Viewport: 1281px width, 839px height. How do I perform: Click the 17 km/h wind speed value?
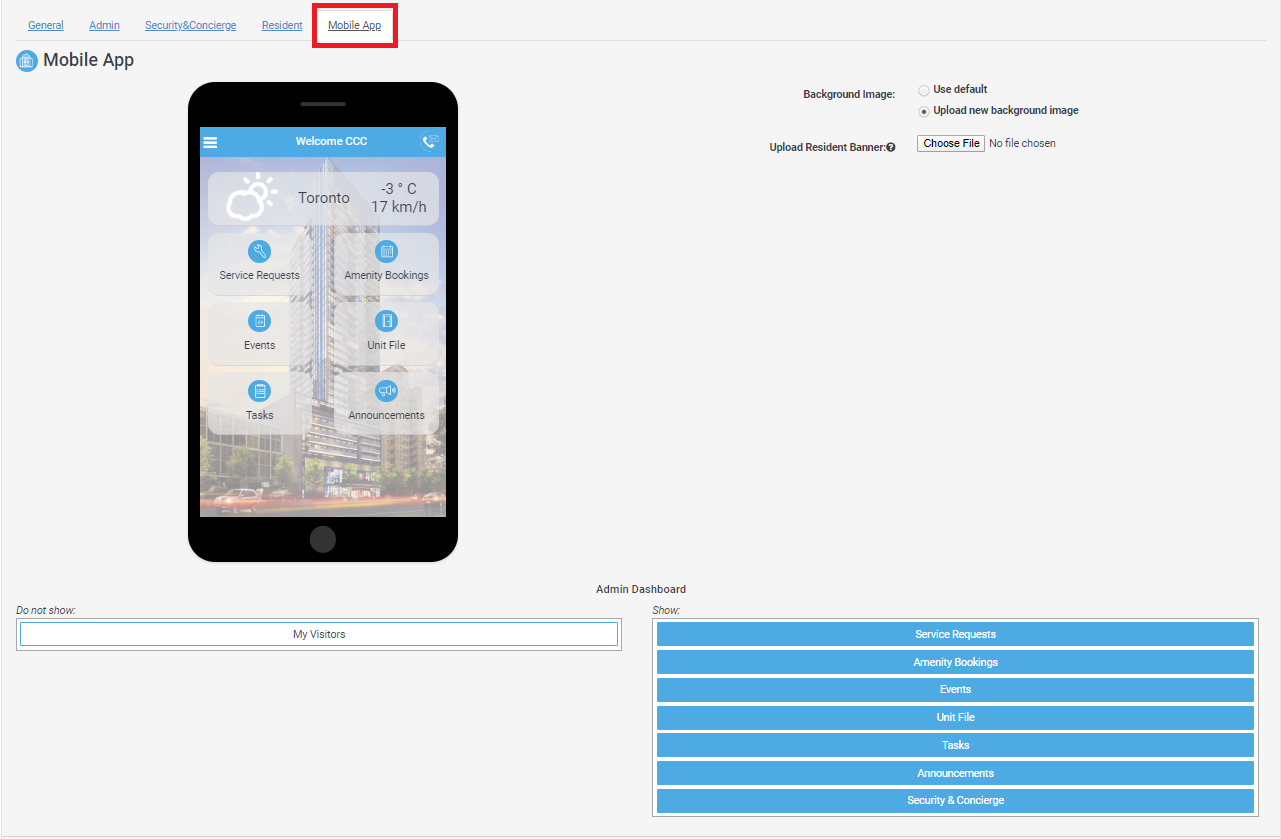click(399, 207)
